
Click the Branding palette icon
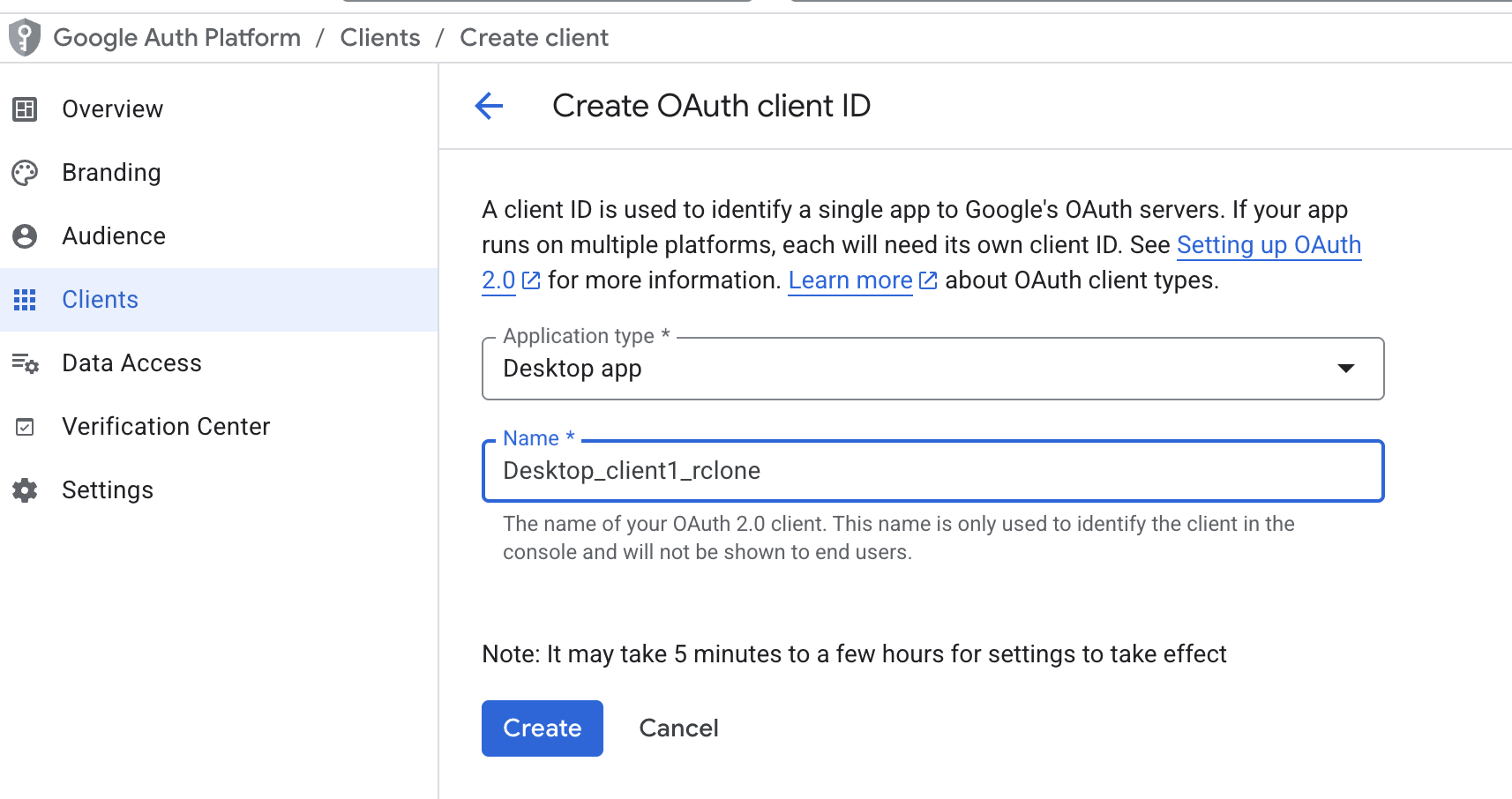click(25, 173)
